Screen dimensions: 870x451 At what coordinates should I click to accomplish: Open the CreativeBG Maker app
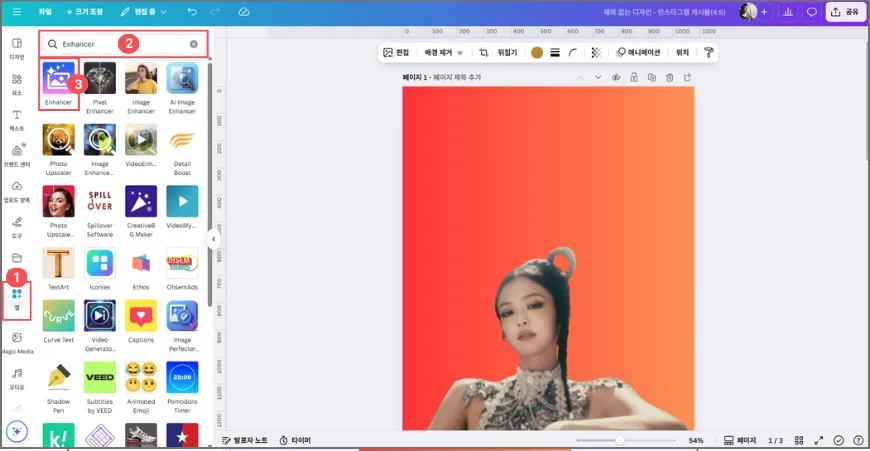coord(141,211)
